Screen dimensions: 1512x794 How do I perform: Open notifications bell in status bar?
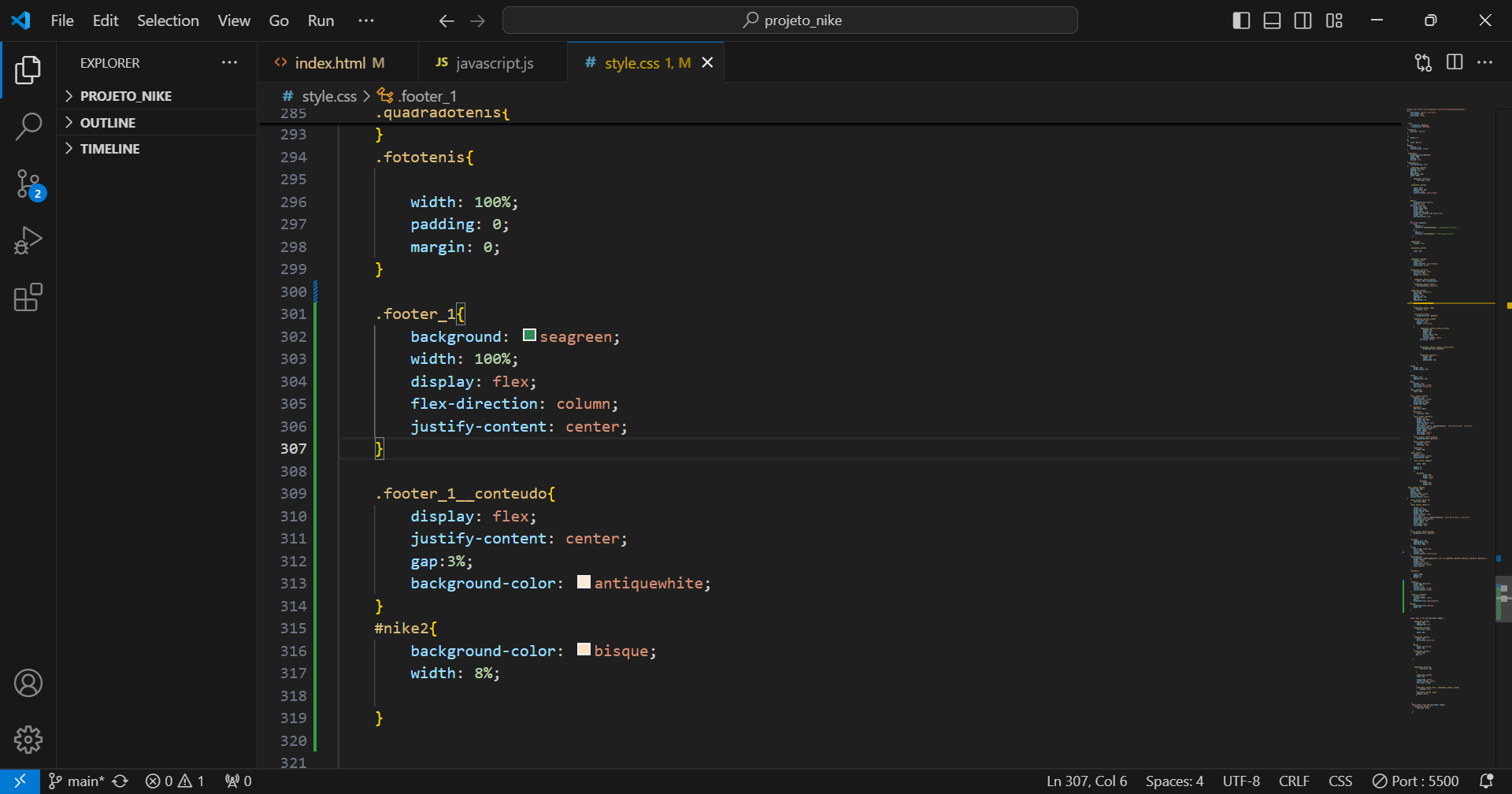[x=1486, y=781]
